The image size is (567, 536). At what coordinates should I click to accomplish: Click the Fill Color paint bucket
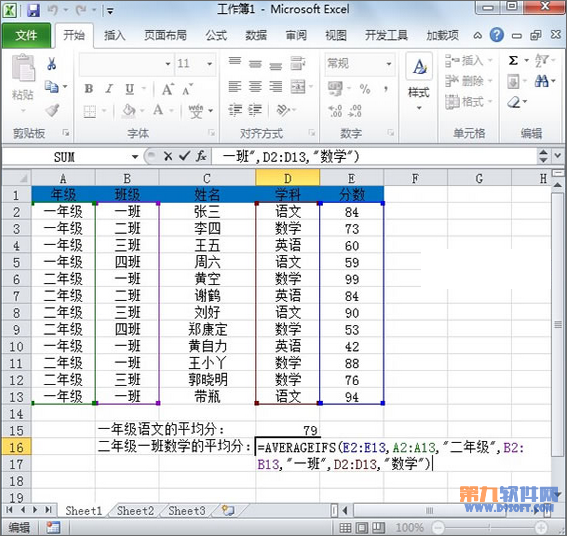click(x=129, y=110)
